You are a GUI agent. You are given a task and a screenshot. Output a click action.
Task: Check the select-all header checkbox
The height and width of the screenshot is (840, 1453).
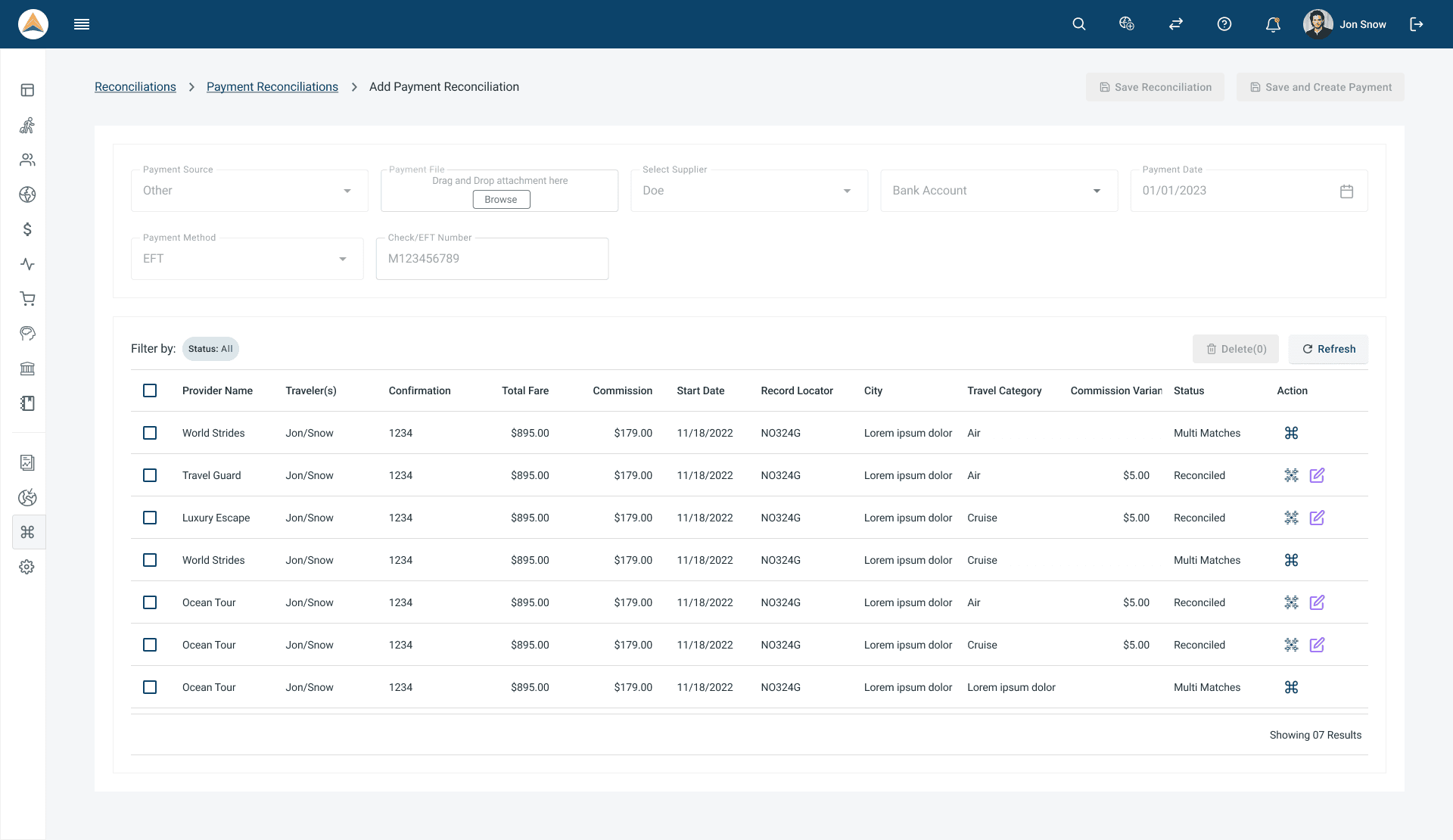point(150,390)
